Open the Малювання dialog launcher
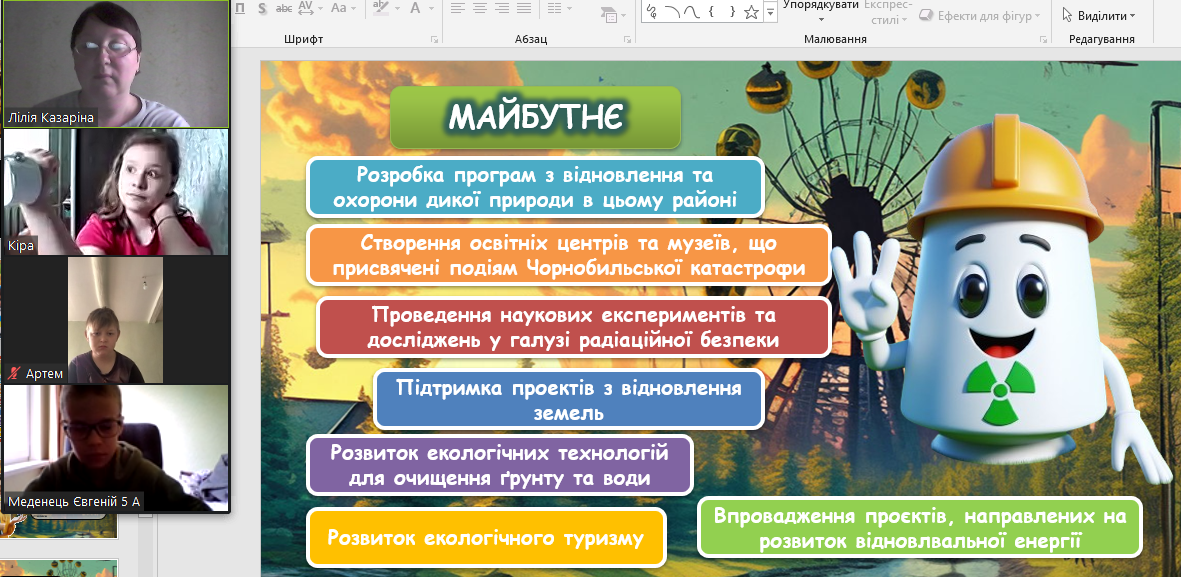 point(1044,39)
